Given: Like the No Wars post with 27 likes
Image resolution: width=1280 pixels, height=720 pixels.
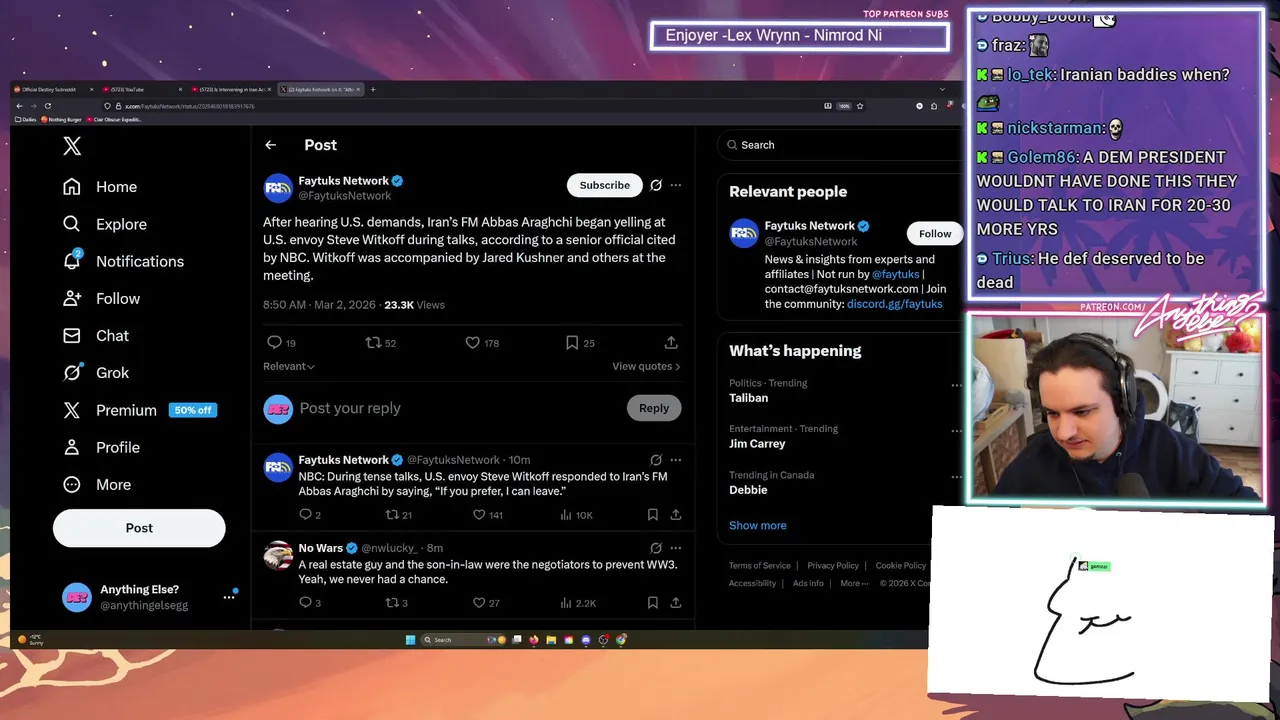Looking at the screenshot, I should pyautogui.click(x=486, y=603).
